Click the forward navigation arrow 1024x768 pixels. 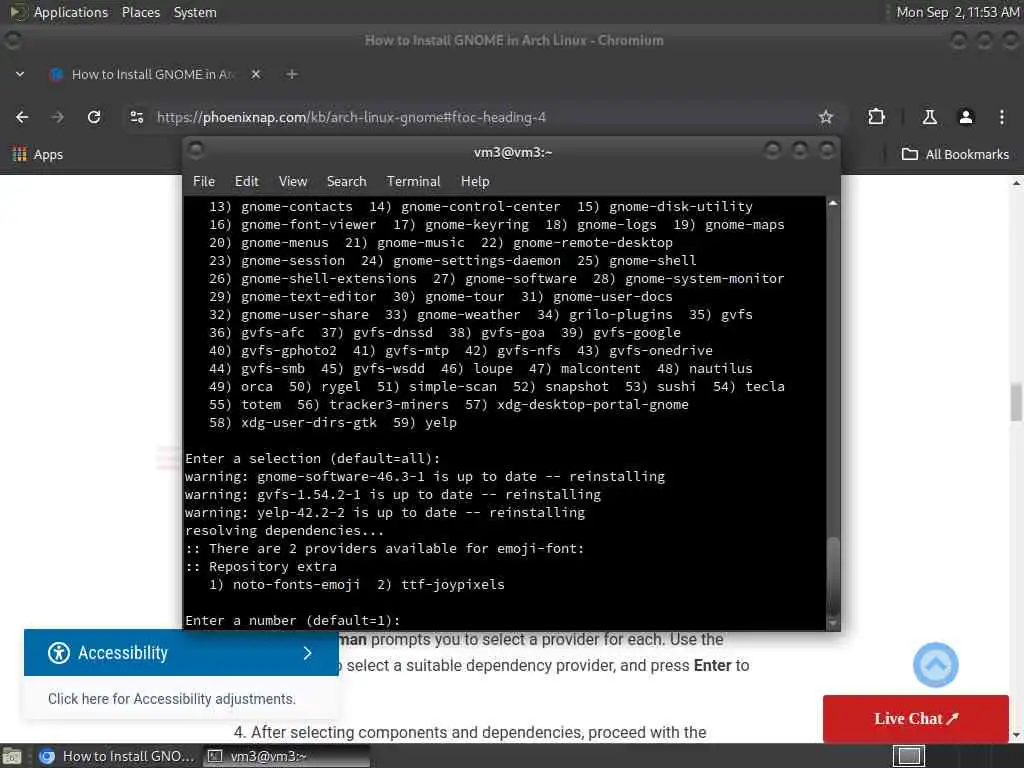tap(57, 117)
